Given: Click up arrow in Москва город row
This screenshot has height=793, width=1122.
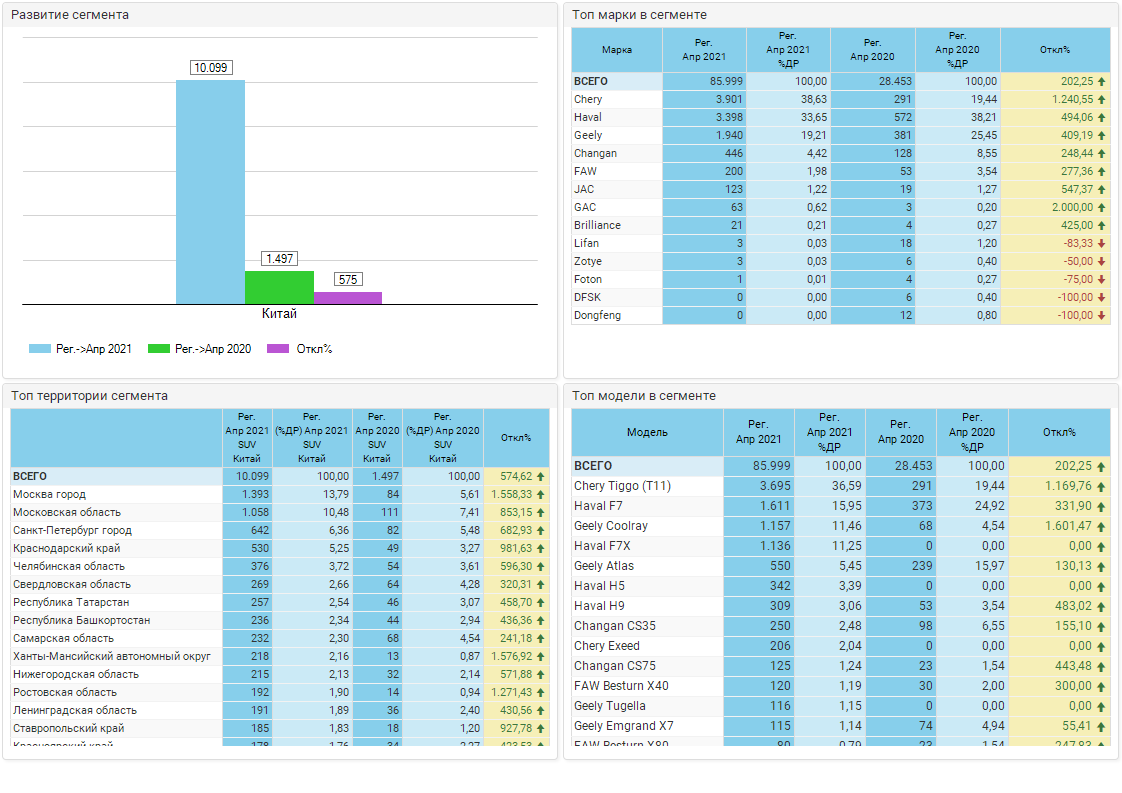Looking at the screenshot, I should pyautogui.click(x=541, y=495).
